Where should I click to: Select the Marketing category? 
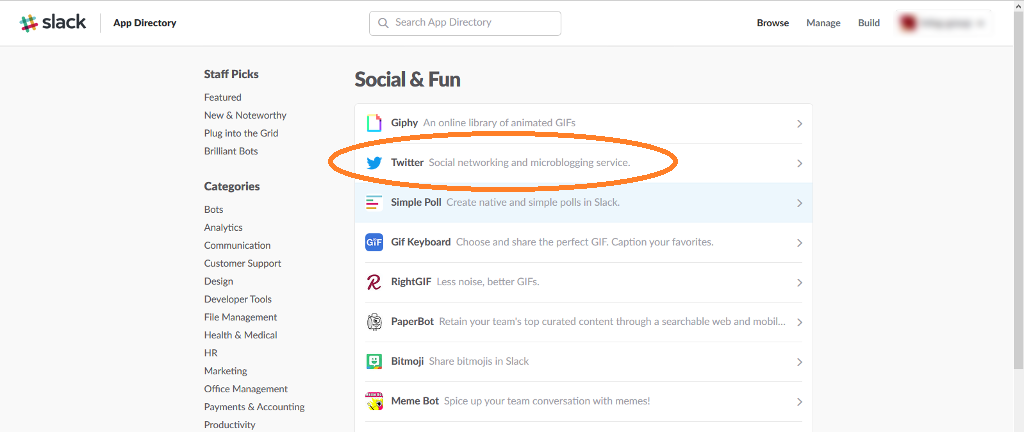tap(225, 371)
